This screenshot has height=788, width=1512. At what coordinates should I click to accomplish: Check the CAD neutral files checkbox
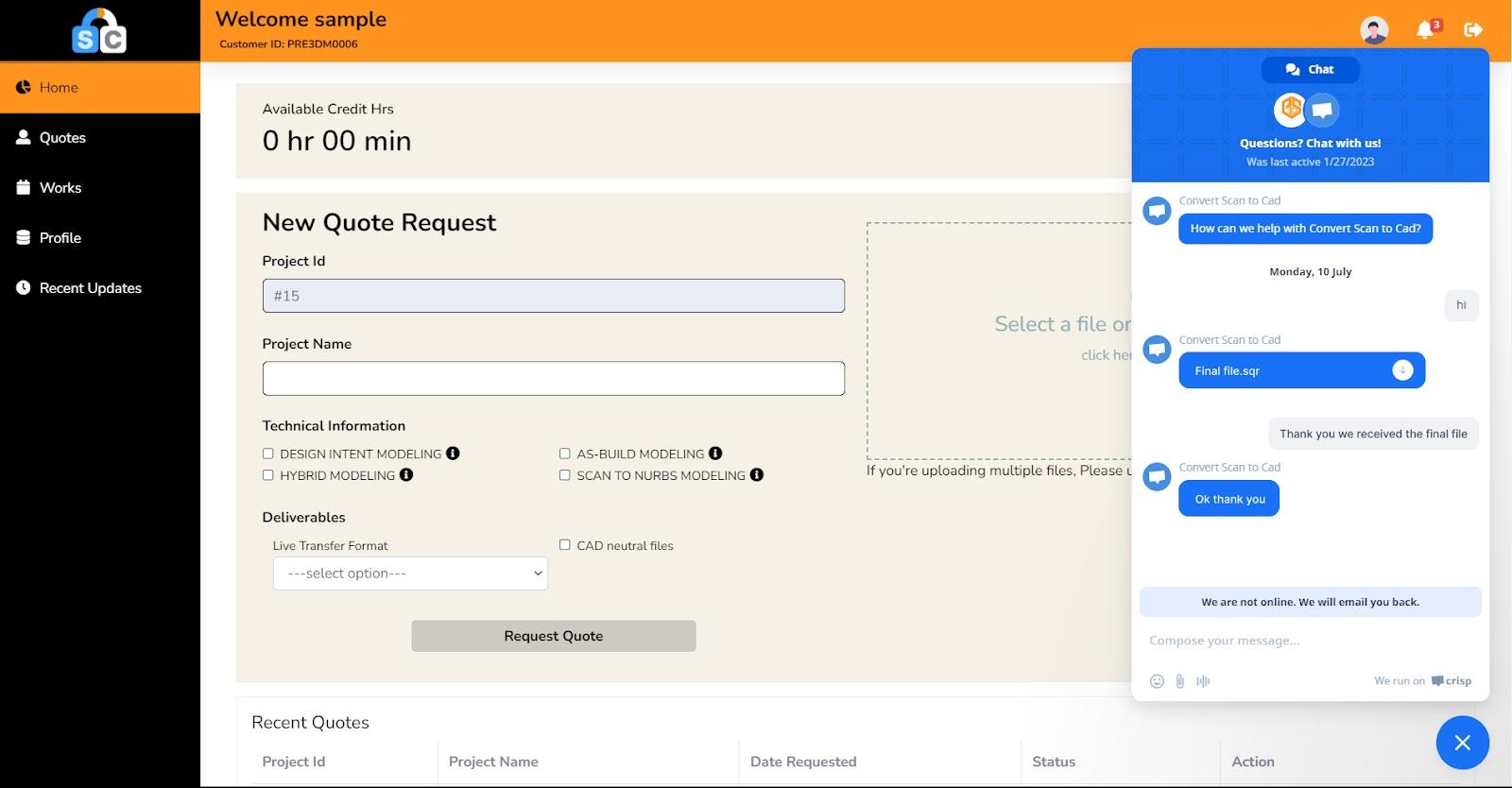coord(564,545)
